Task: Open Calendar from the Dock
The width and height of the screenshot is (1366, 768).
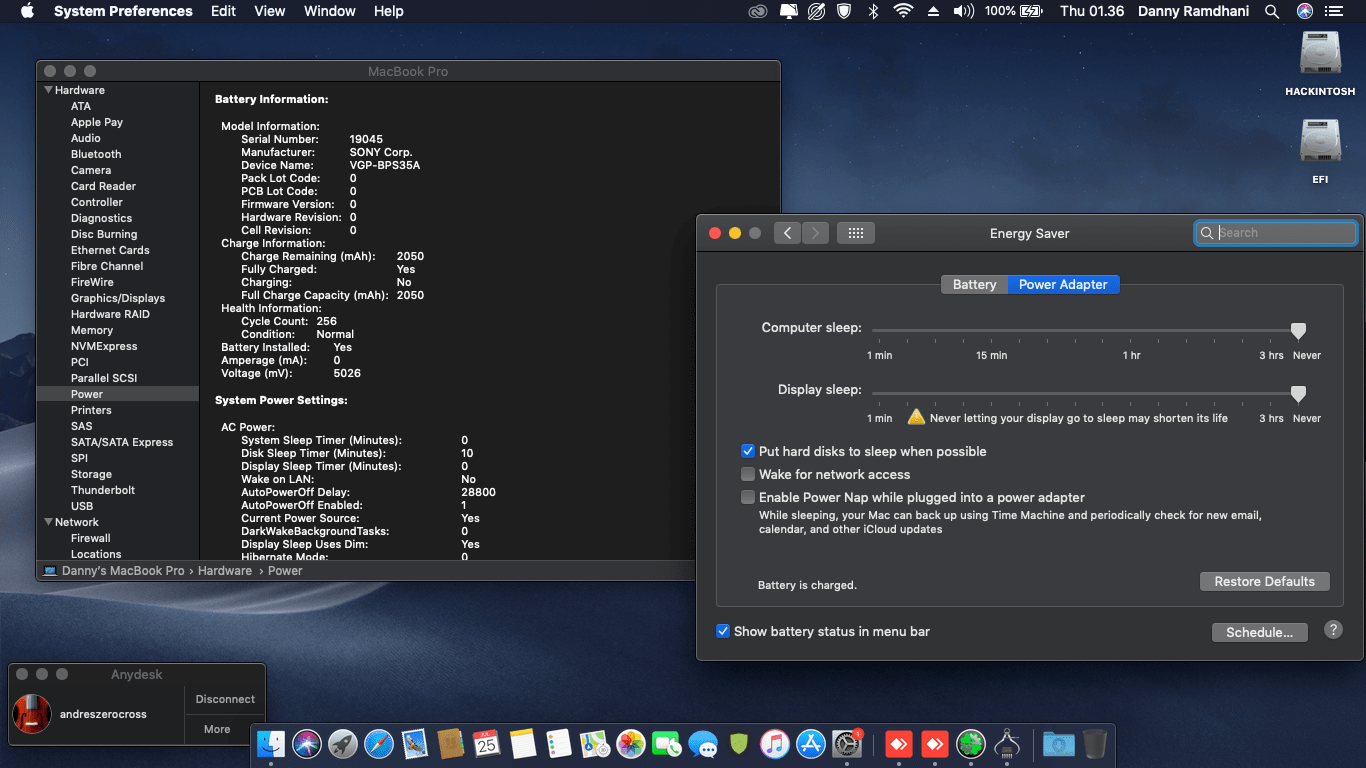Action: point(487,744)
